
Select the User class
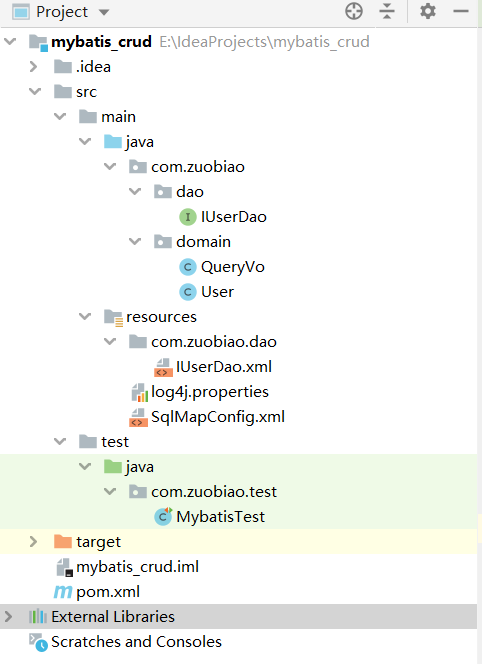217,292
